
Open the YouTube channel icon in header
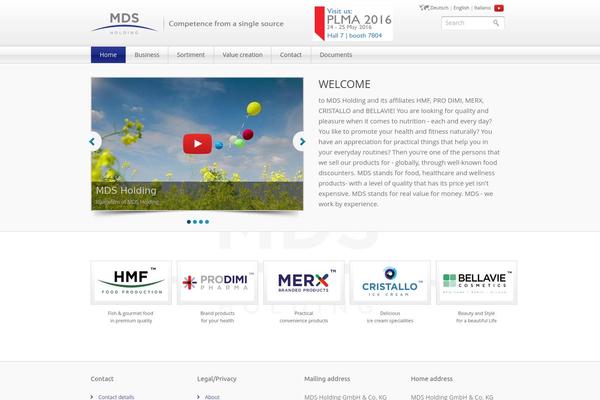click(x=499, y=8)
